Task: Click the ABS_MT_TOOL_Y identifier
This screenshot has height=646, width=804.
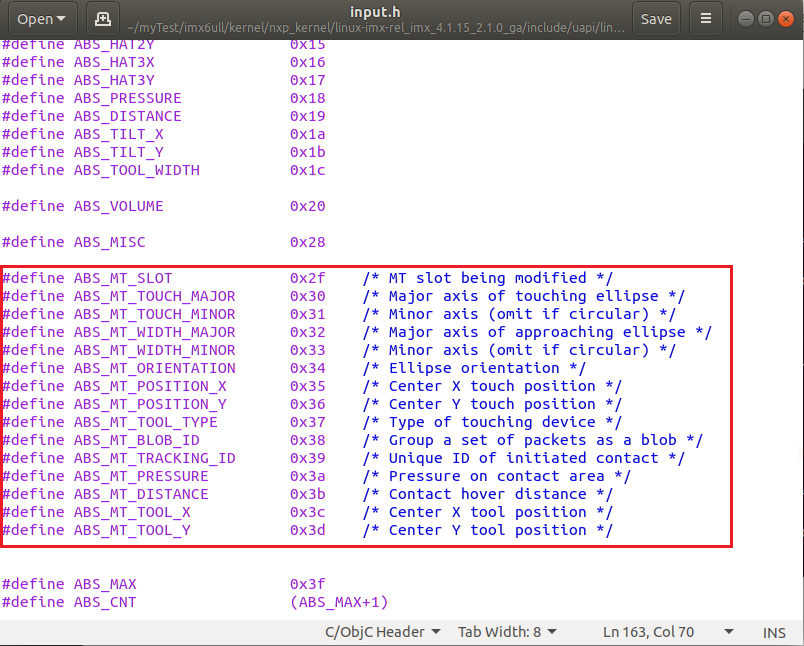Action: click(x=132, y=530)
